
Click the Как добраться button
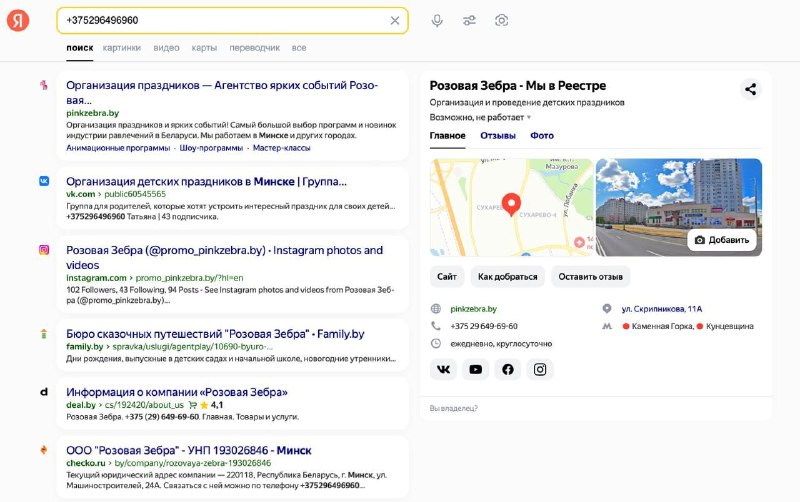pyautogui.click(x=508, y=277)
